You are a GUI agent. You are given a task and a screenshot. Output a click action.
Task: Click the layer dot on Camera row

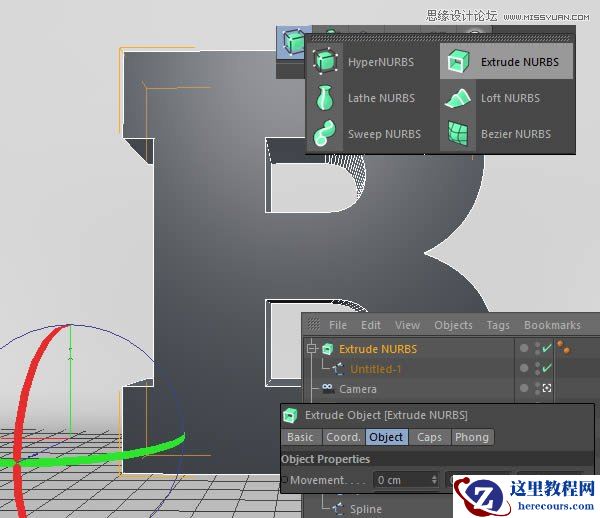524,388
